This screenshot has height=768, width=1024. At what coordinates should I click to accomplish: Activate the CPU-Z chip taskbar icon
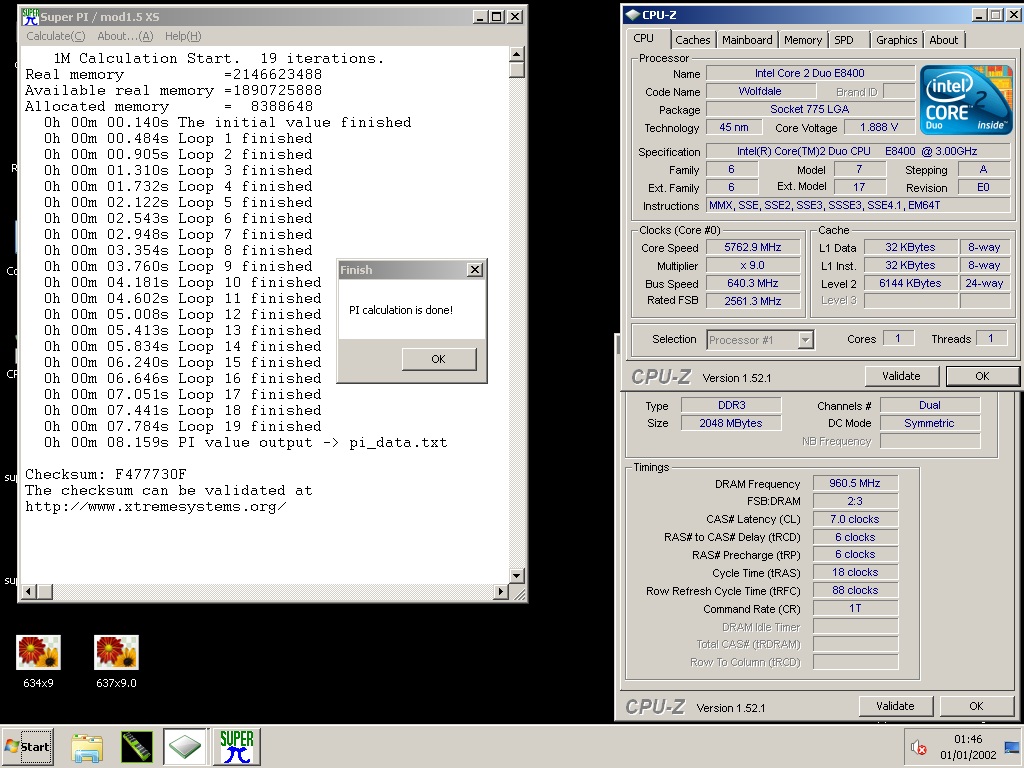click(x=185, y=746)
